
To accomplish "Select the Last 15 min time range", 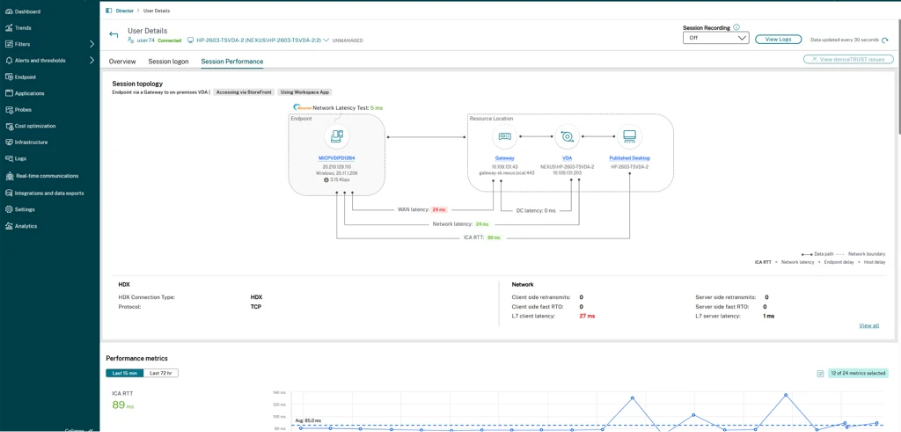I will coord(124,373).
